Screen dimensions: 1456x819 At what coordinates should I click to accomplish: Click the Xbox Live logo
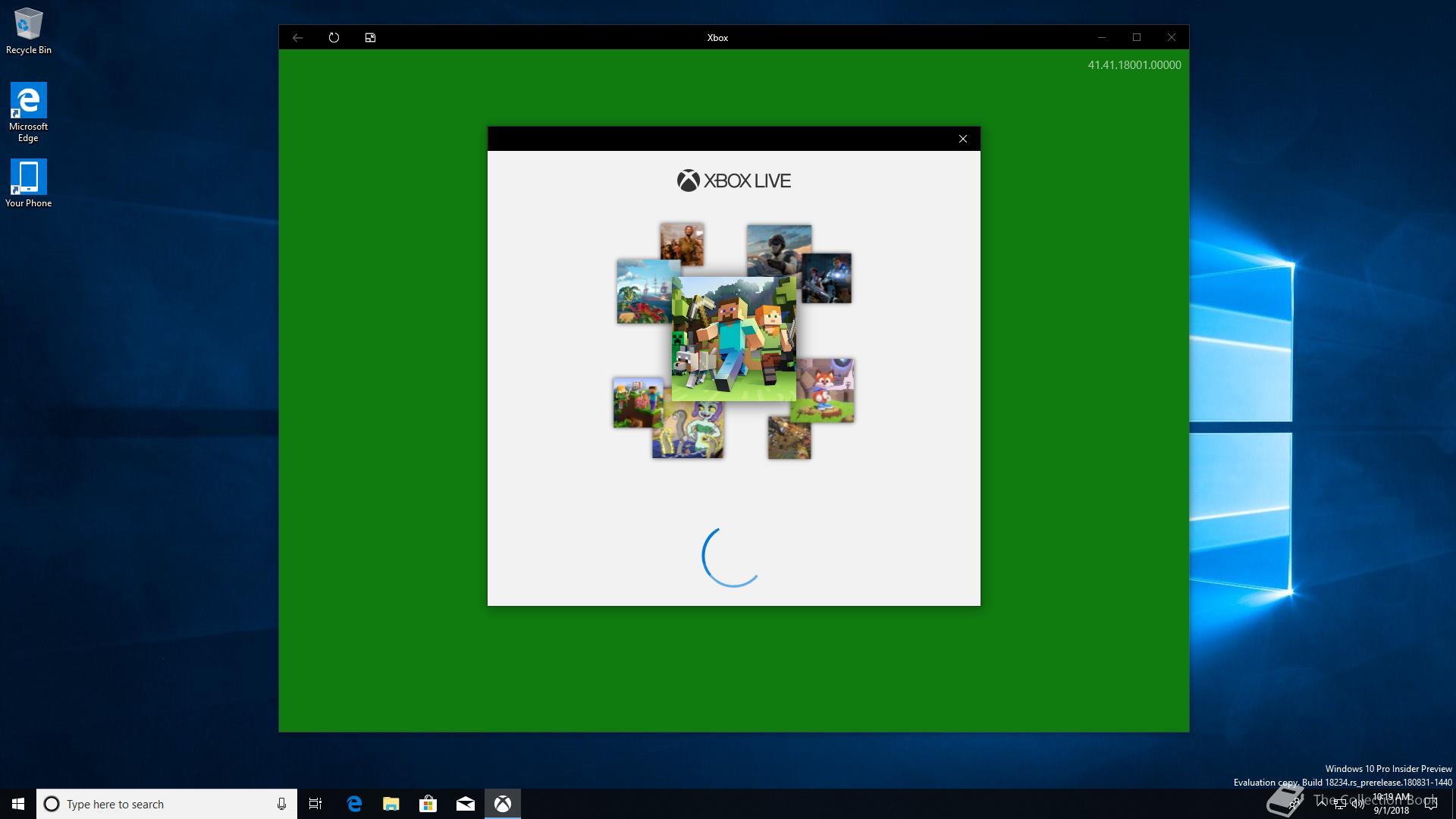[x=733, y=180]
